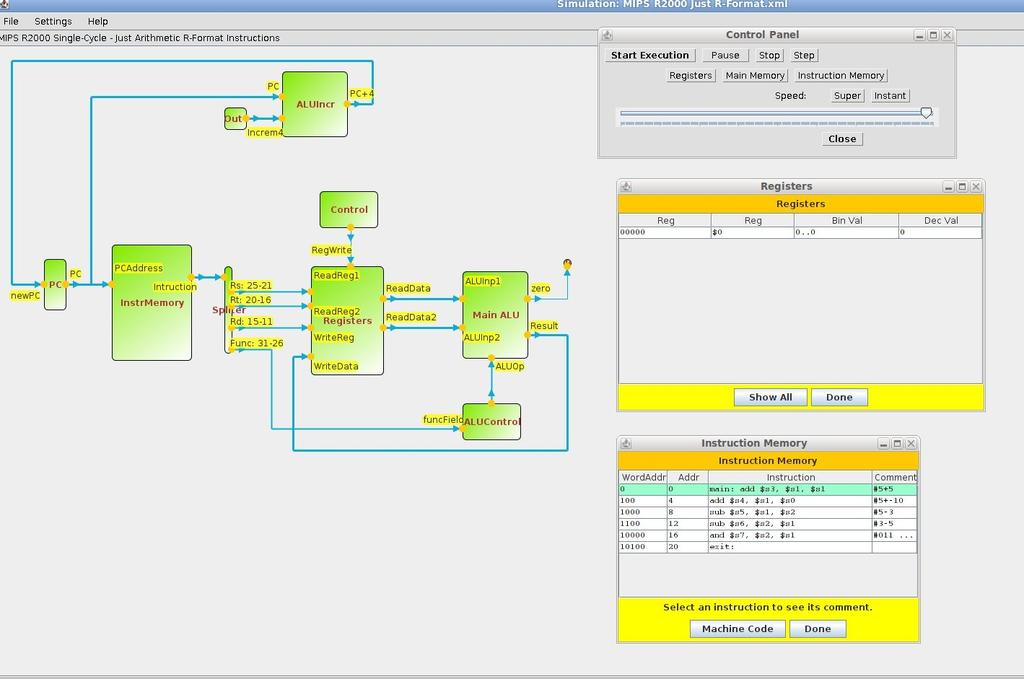The height and width of the screenshot is (679, 1024).
Task: Click the WordAddr column header
Action: coord(643,477)
